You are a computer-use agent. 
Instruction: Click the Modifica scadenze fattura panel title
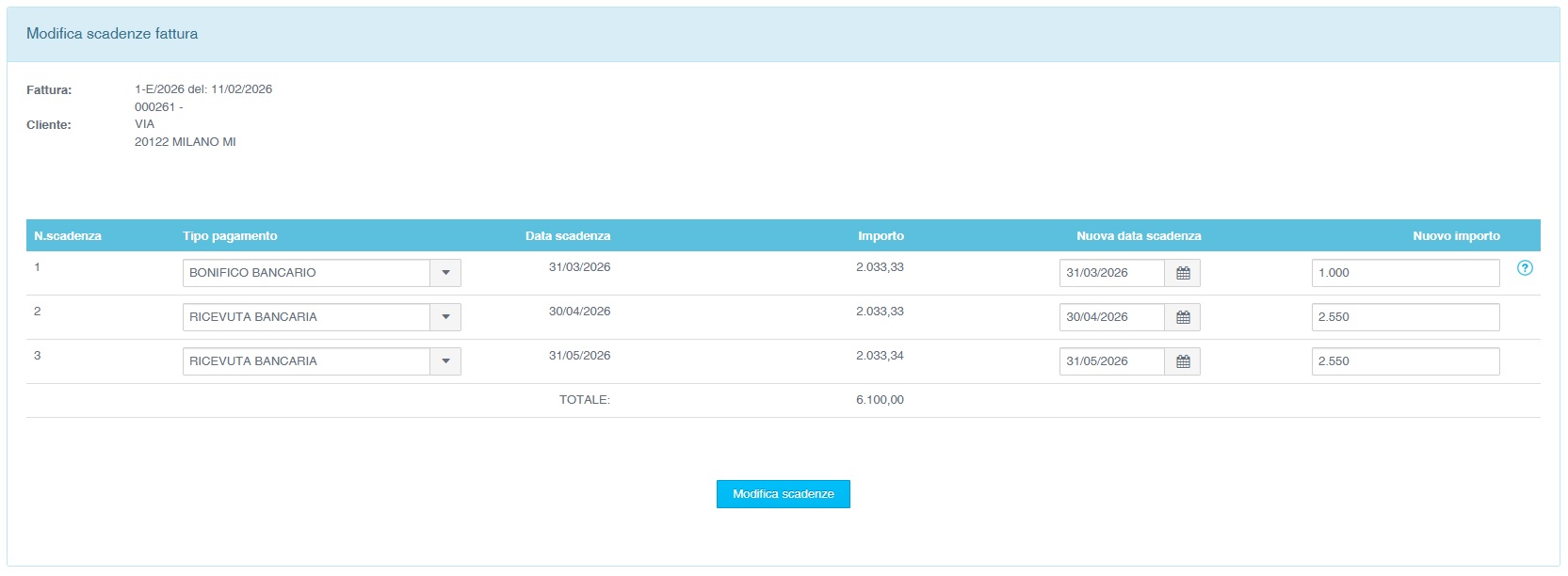pos(112,34)
